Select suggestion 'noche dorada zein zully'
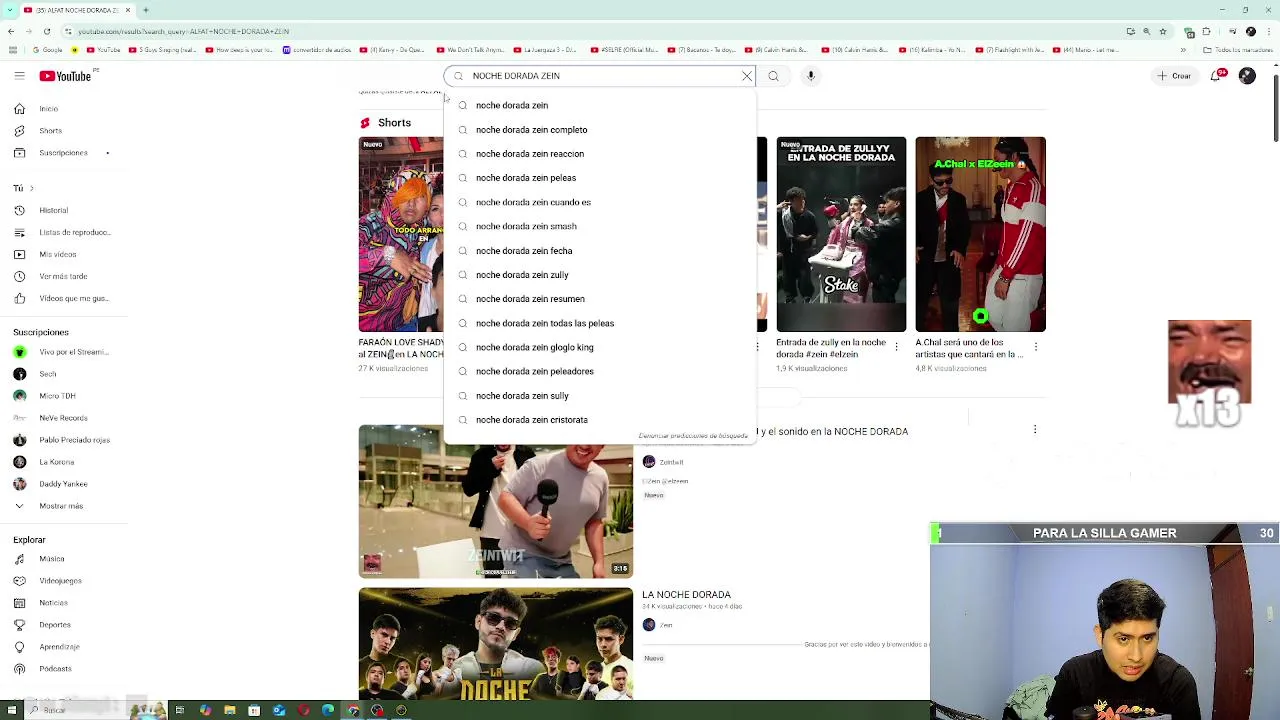1280x720 pixels. point(600,275)
